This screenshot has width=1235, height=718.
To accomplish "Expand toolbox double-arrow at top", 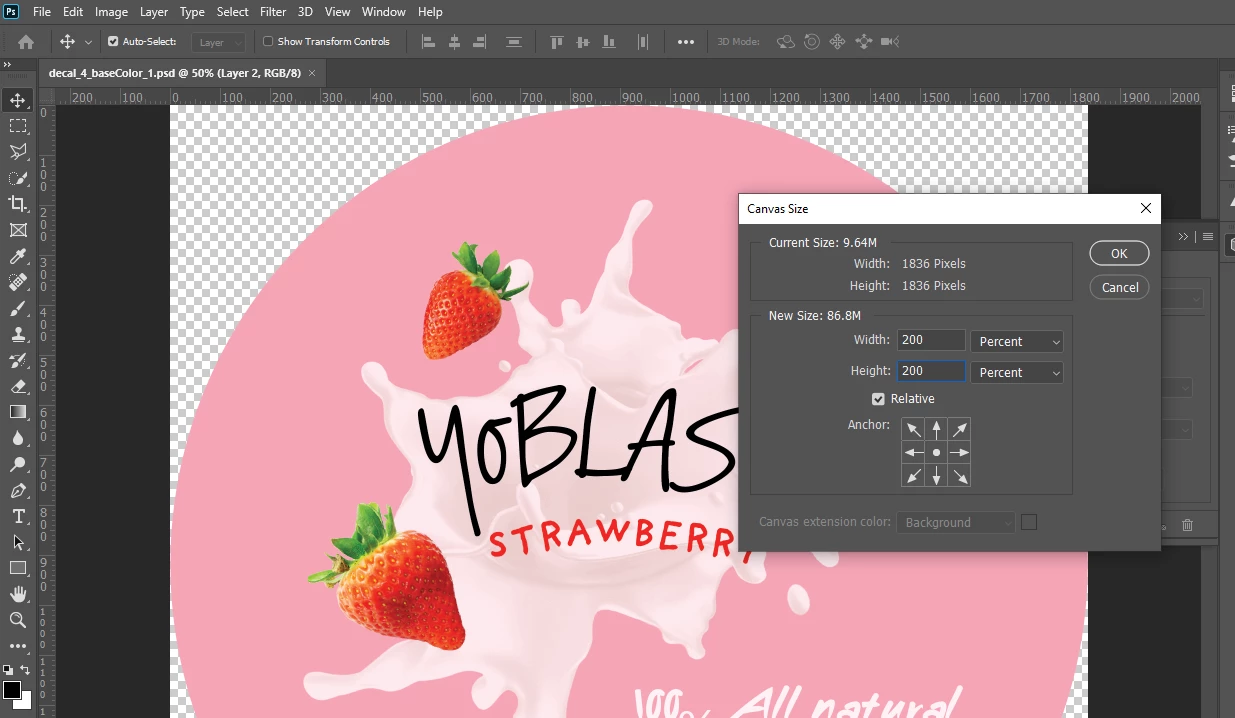I will click(7, 64).
